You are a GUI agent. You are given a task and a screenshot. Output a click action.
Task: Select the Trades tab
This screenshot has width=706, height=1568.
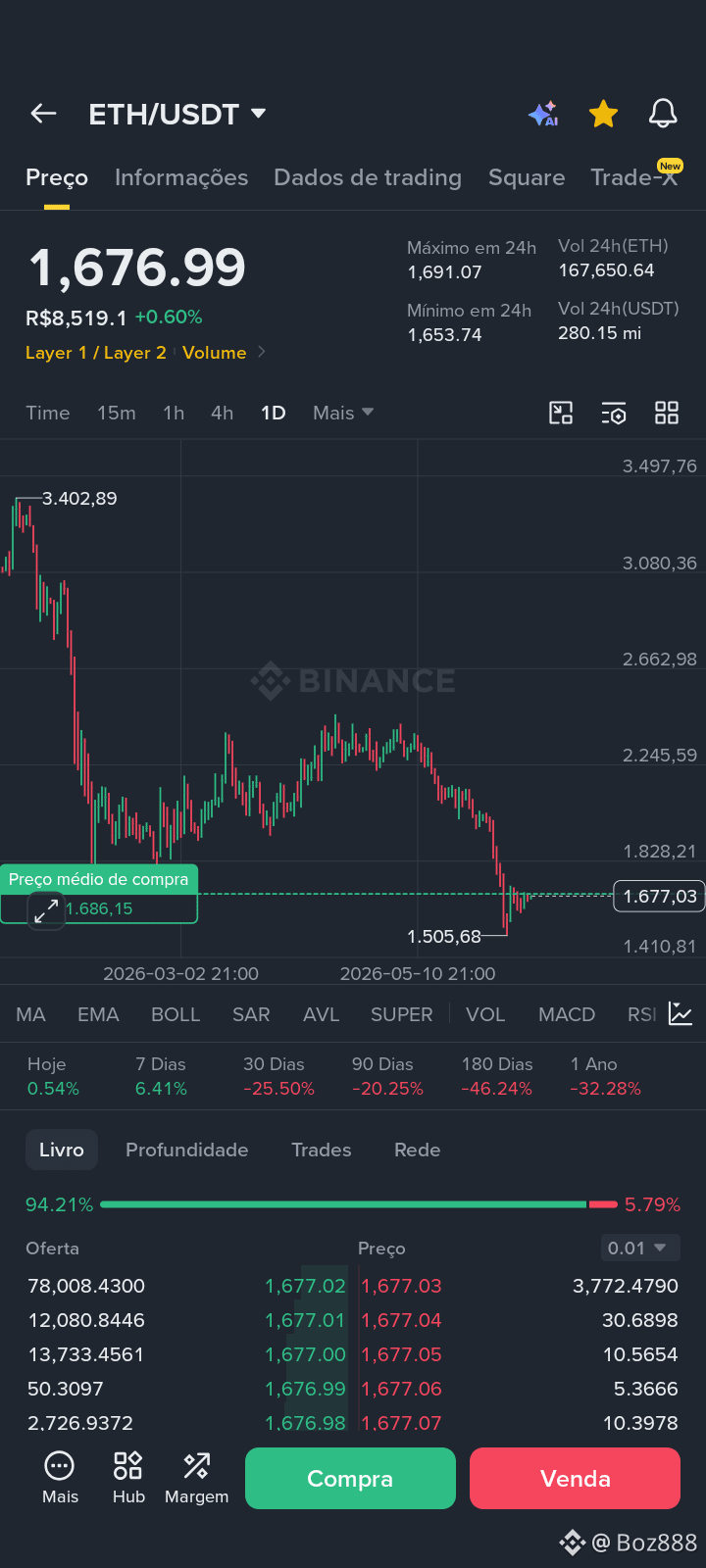[321, 1150]
